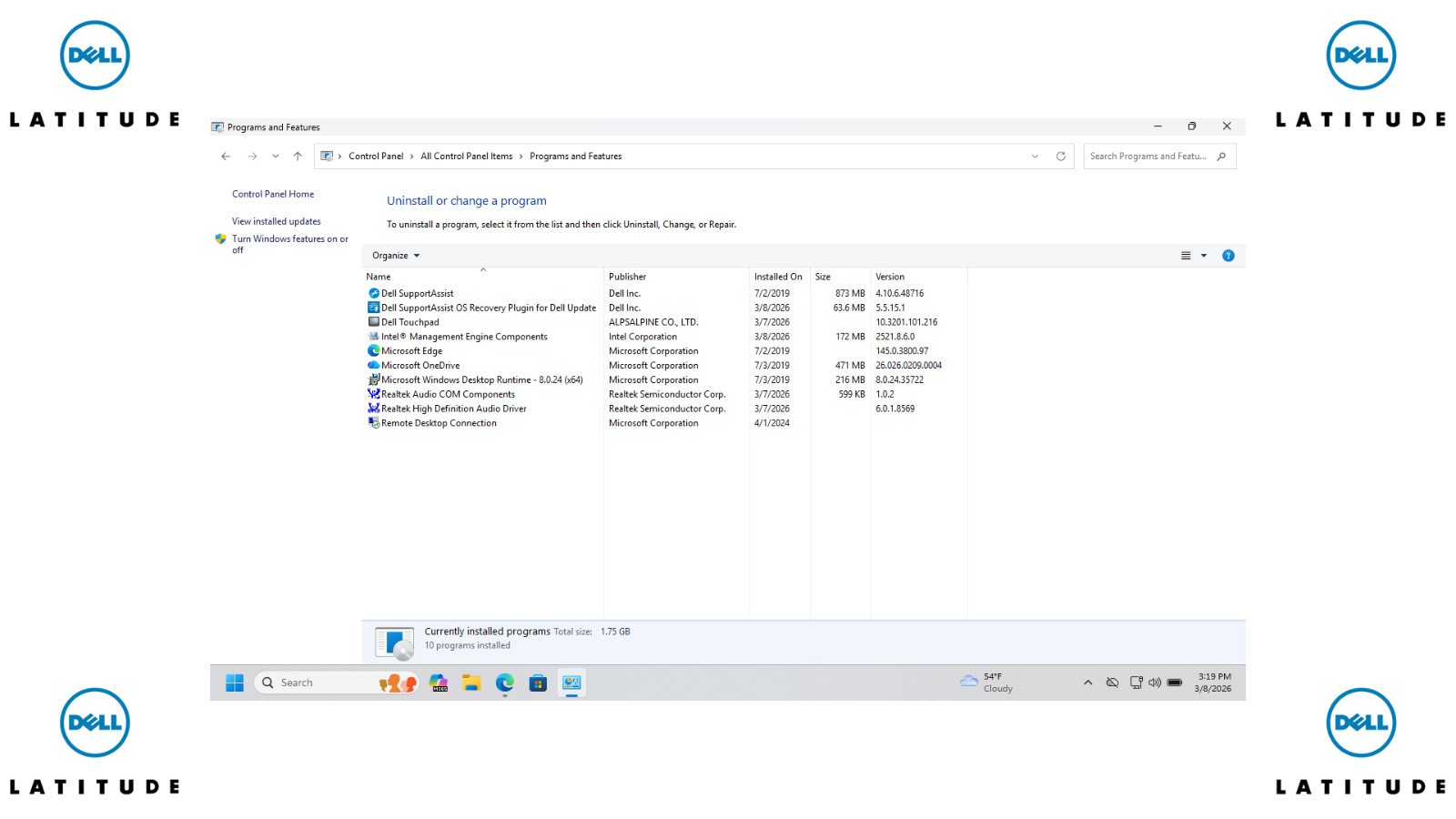Select Microsoft Windows Desktop Runtime 8.0.24 entry
The image size is (1456, 819).
coord(482,379)
